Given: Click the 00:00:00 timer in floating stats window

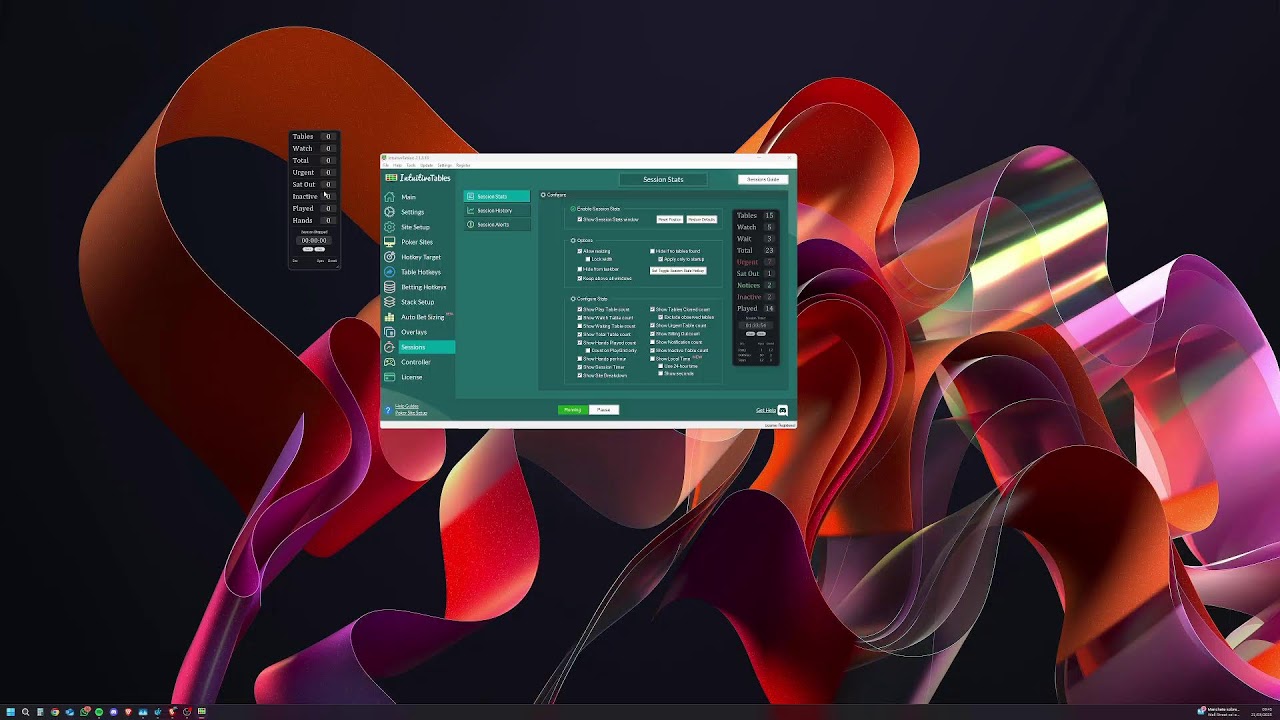Looking at the screenshot, I should click(314, 240).
